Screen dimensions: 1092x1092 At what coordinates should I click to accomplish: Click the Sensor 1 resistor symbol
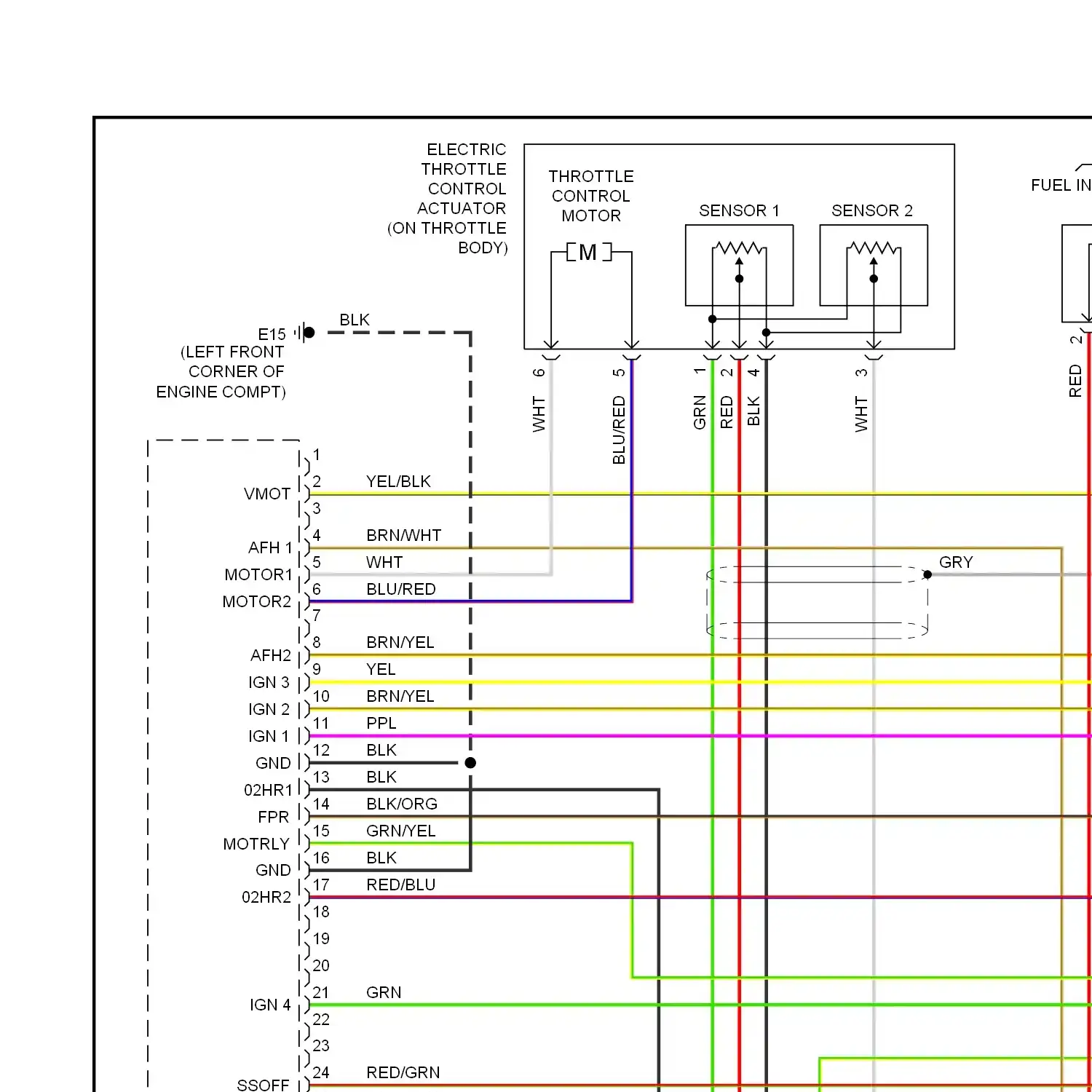click(x=739, y=248)
